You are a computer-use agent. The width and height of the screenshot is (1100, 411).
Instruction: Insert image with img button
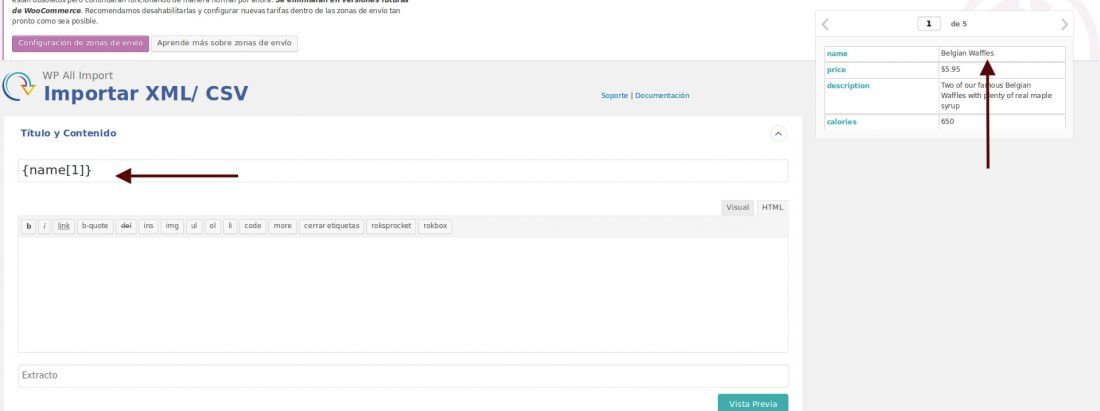point(172,226)
